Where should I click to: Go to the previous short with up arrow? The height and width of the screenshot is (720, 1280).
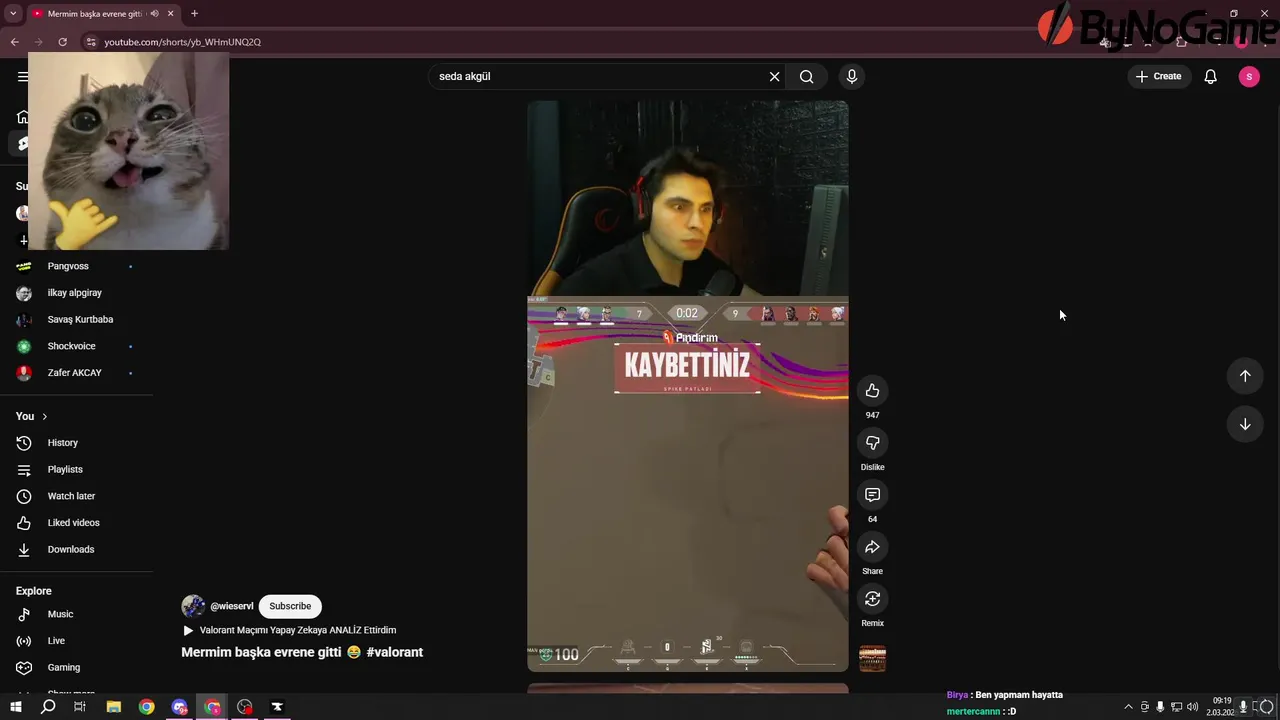1245,376
